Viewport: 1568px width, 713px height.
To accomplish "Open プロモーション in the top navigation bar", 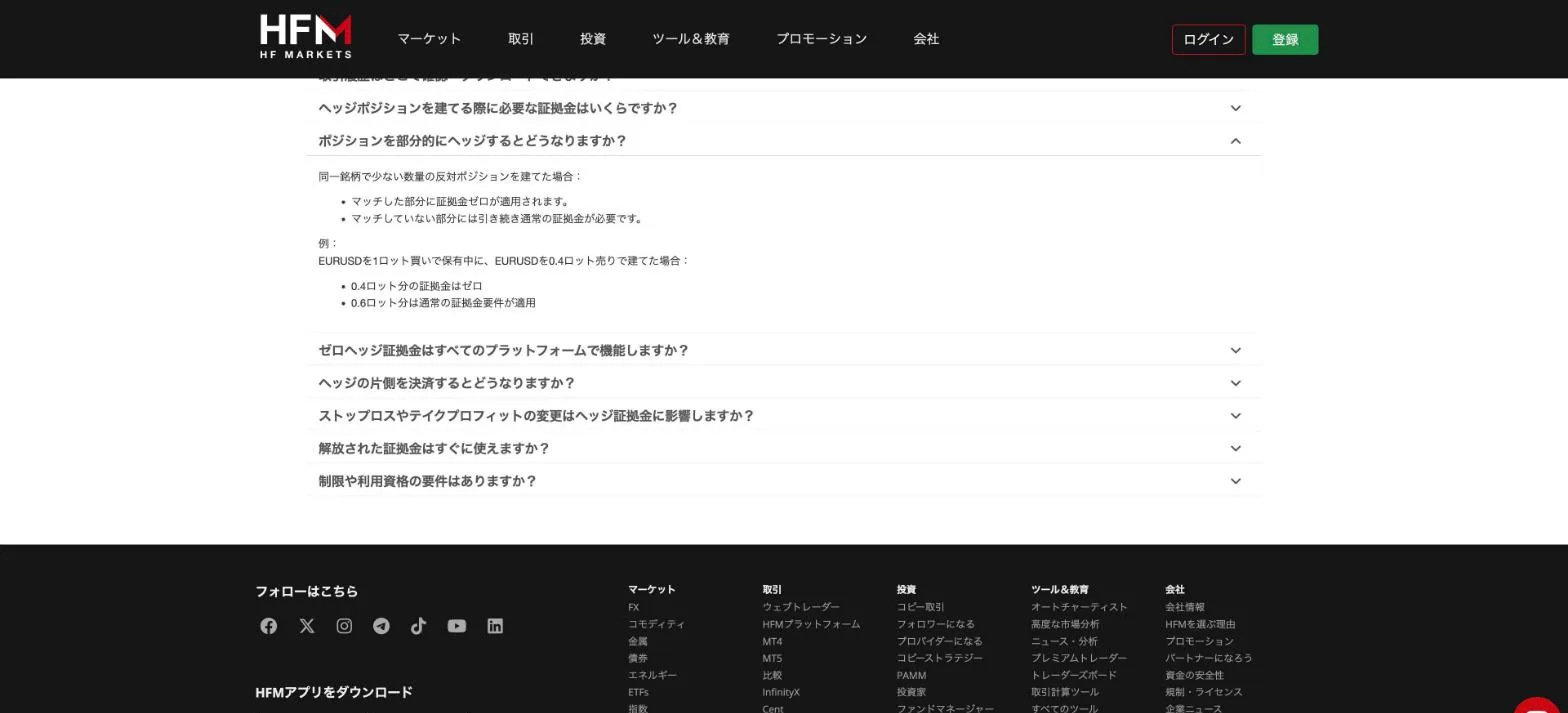I will point(821,39).
